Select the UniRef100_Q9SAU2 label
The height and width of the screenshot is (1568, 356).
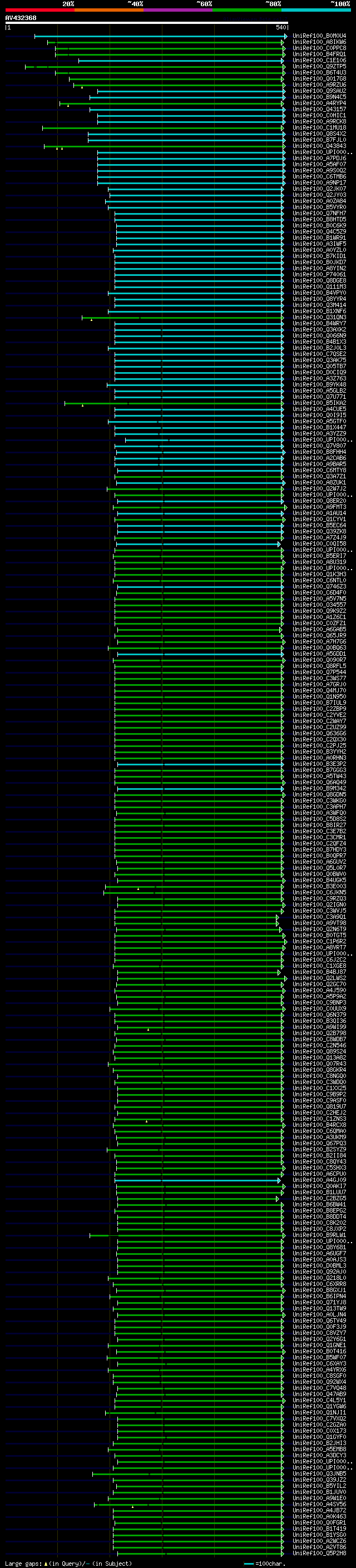pos(319,91)
